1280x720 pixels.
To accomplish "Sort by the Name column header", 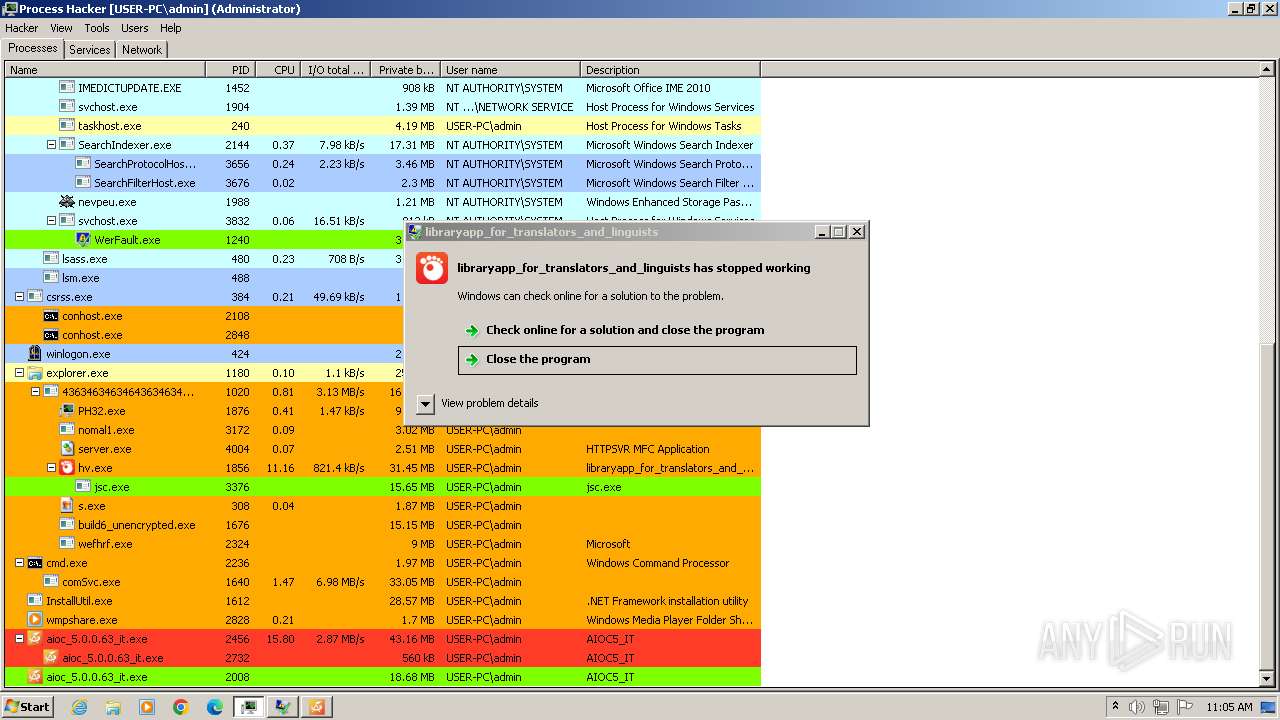I will (105, 70).
